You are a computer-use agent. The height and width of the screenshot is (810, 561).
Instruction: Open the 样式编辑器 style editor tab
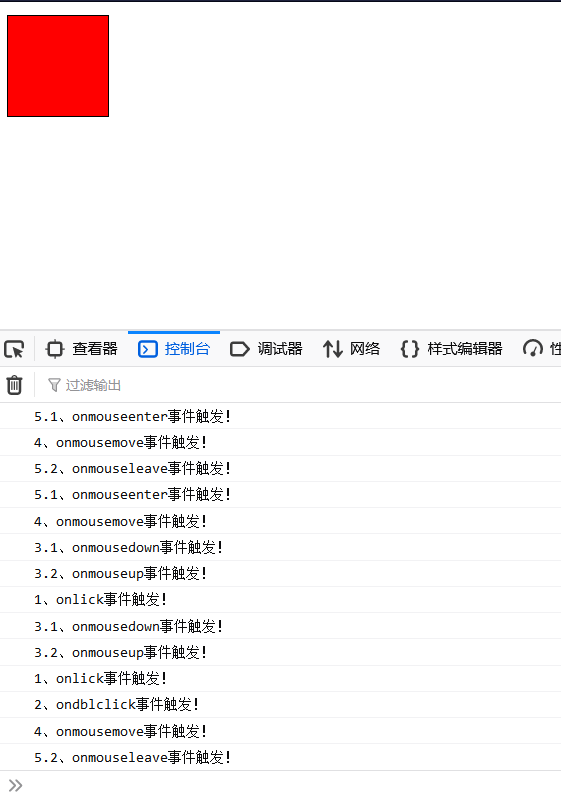point(451,349)
